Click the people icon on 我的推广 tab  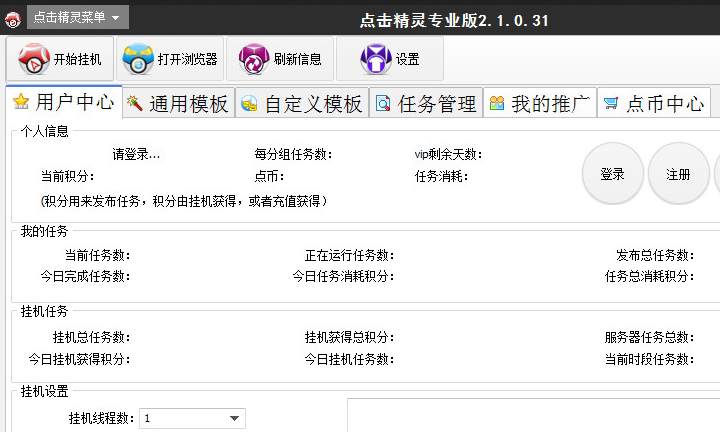[497, 103]
